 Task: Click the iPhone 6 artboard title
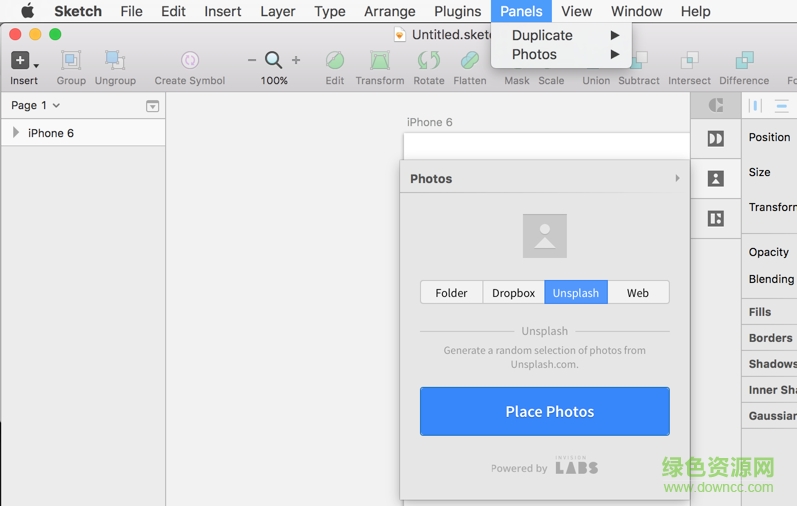(x=430, y=122)
